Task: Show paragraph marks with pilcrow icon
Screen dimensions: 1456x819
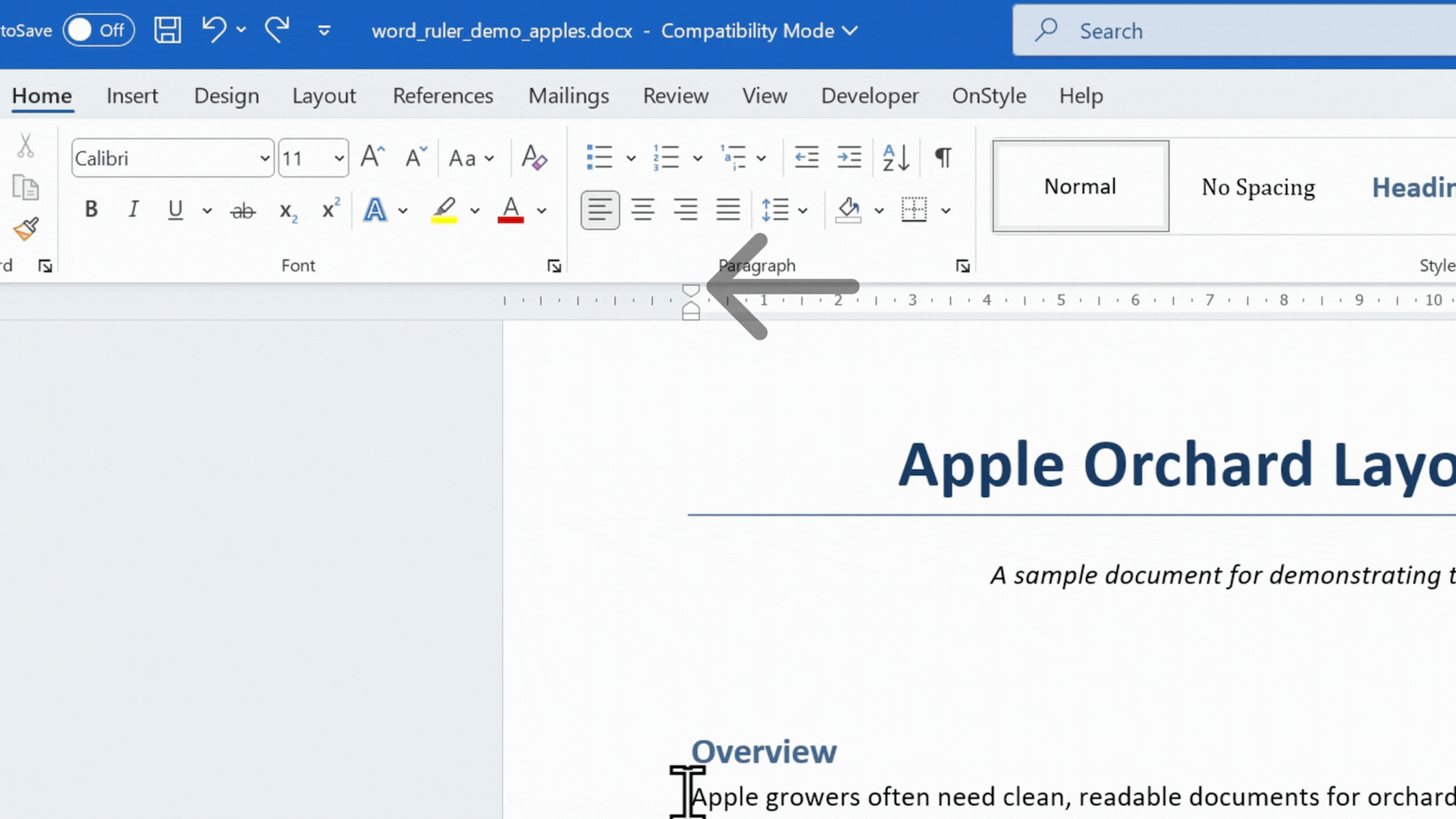Action: pos(943,158)
